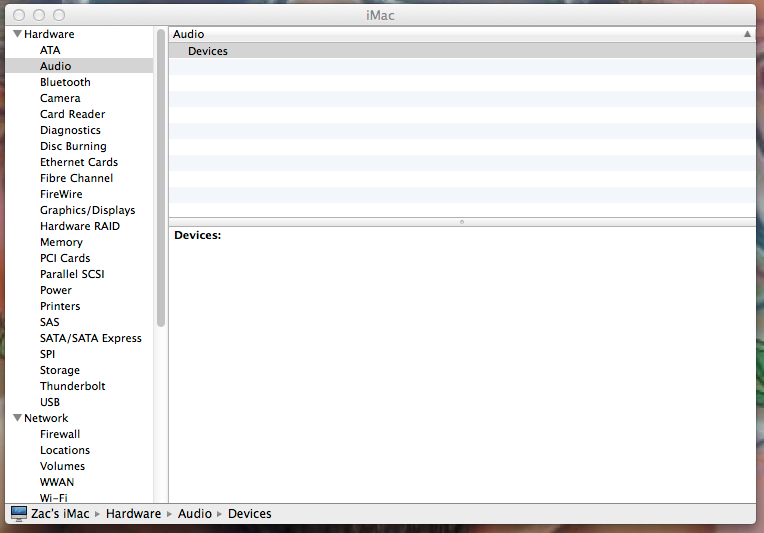The height and width of the screenshot is (533, 764).
Task: Select Diagnostics in the sidebar
Action: click(70, 130)
